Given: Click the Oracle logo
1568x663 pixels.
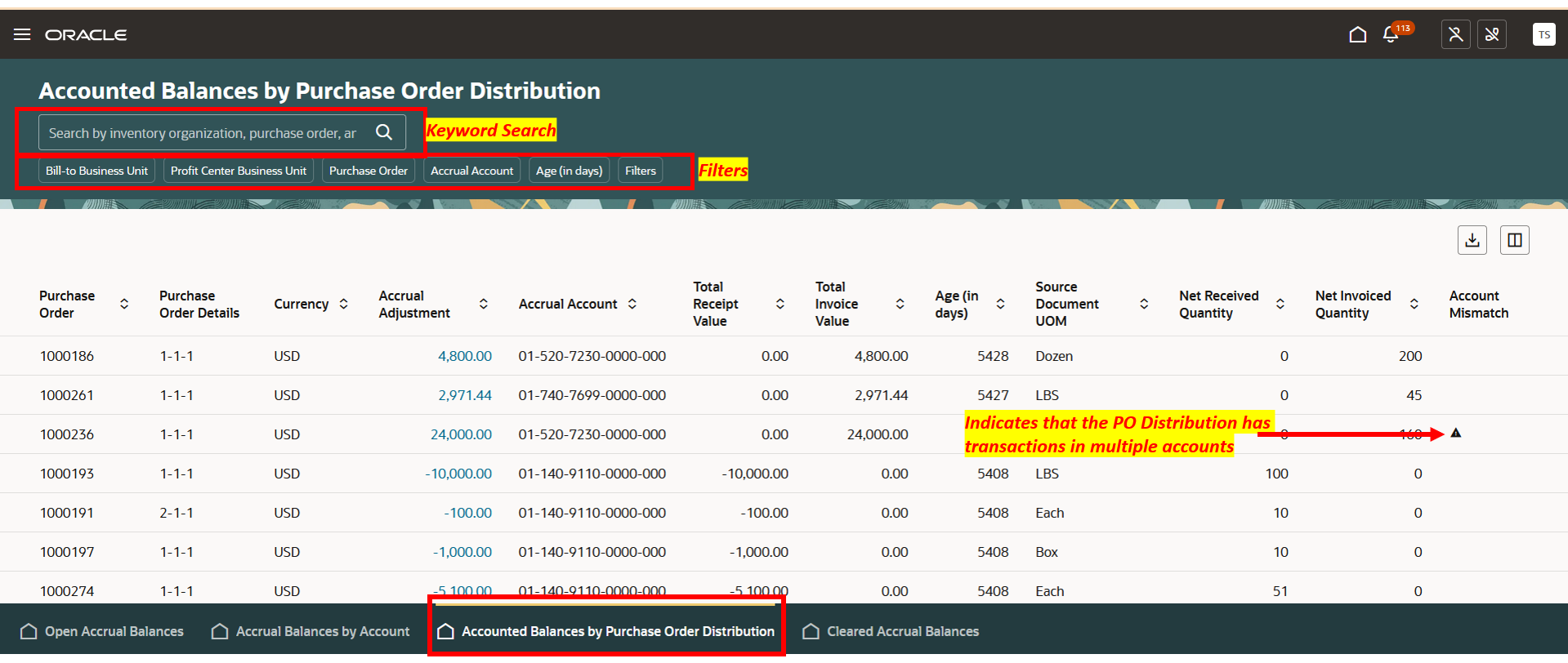Looking at the screenshot, I should tap(86, 35).
